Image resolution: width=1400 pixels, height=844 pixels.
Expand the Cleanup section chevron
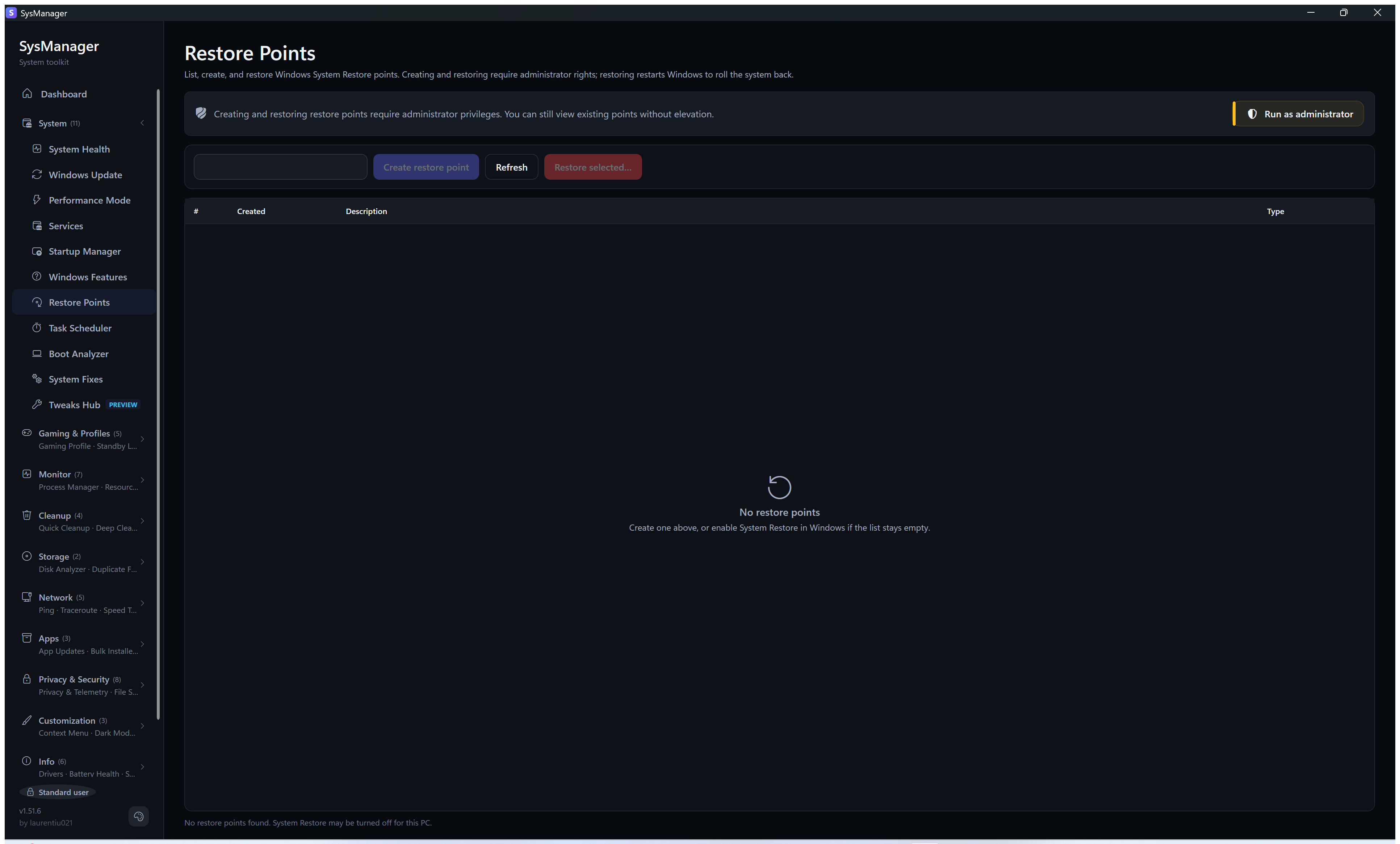point(142,521)
